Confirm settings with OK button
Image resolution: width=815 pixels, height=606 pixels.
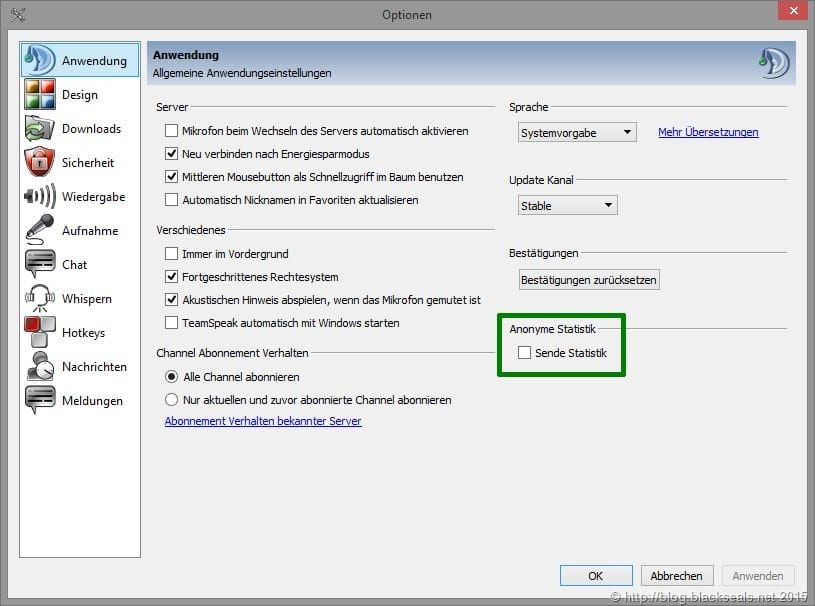click(x=596, y=575)
